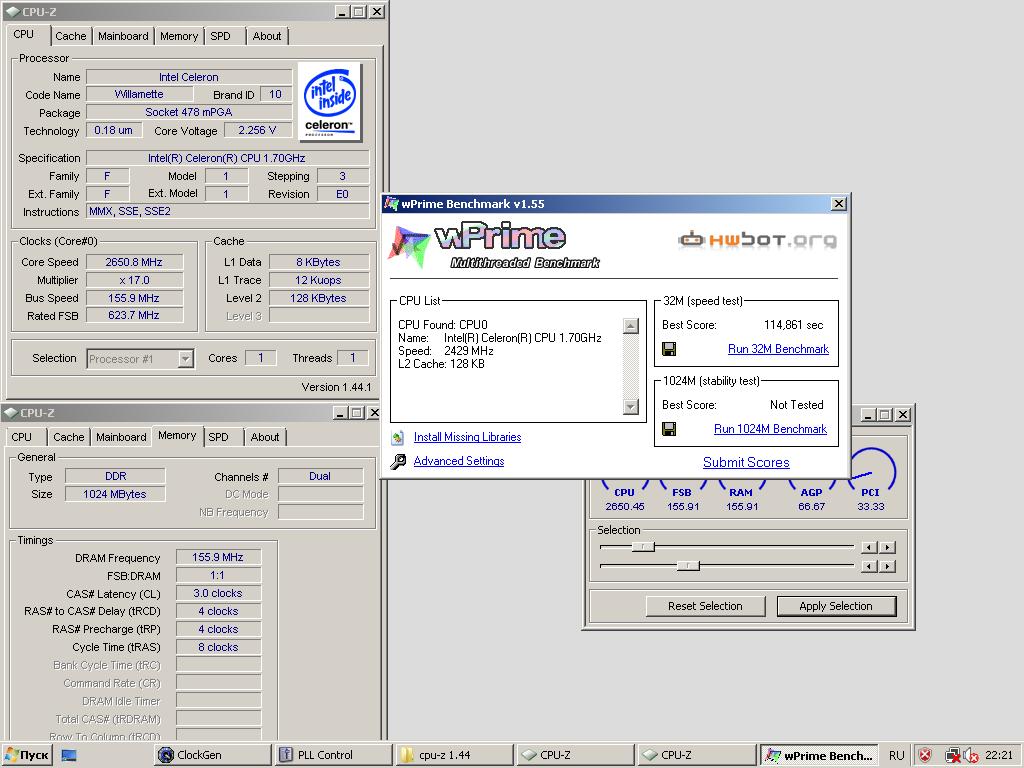
Task: Click the RU language indicator
Action: tap(897, 756)
